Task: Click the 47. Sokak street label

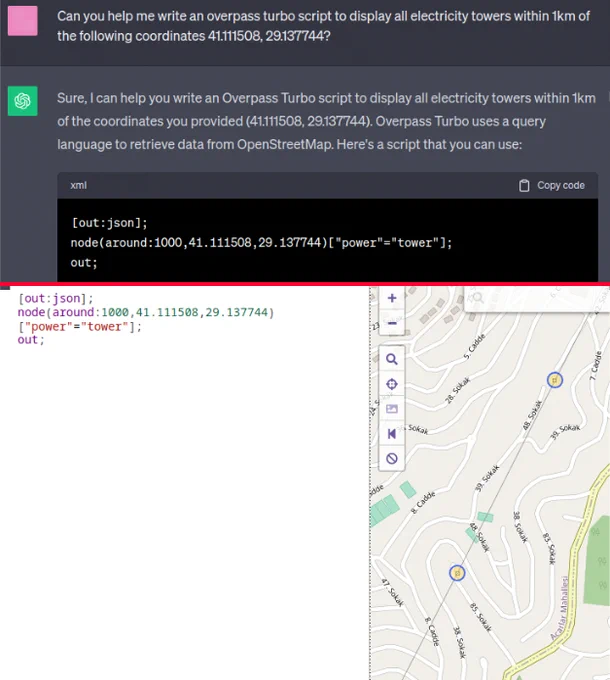Action: coord(393,592)
